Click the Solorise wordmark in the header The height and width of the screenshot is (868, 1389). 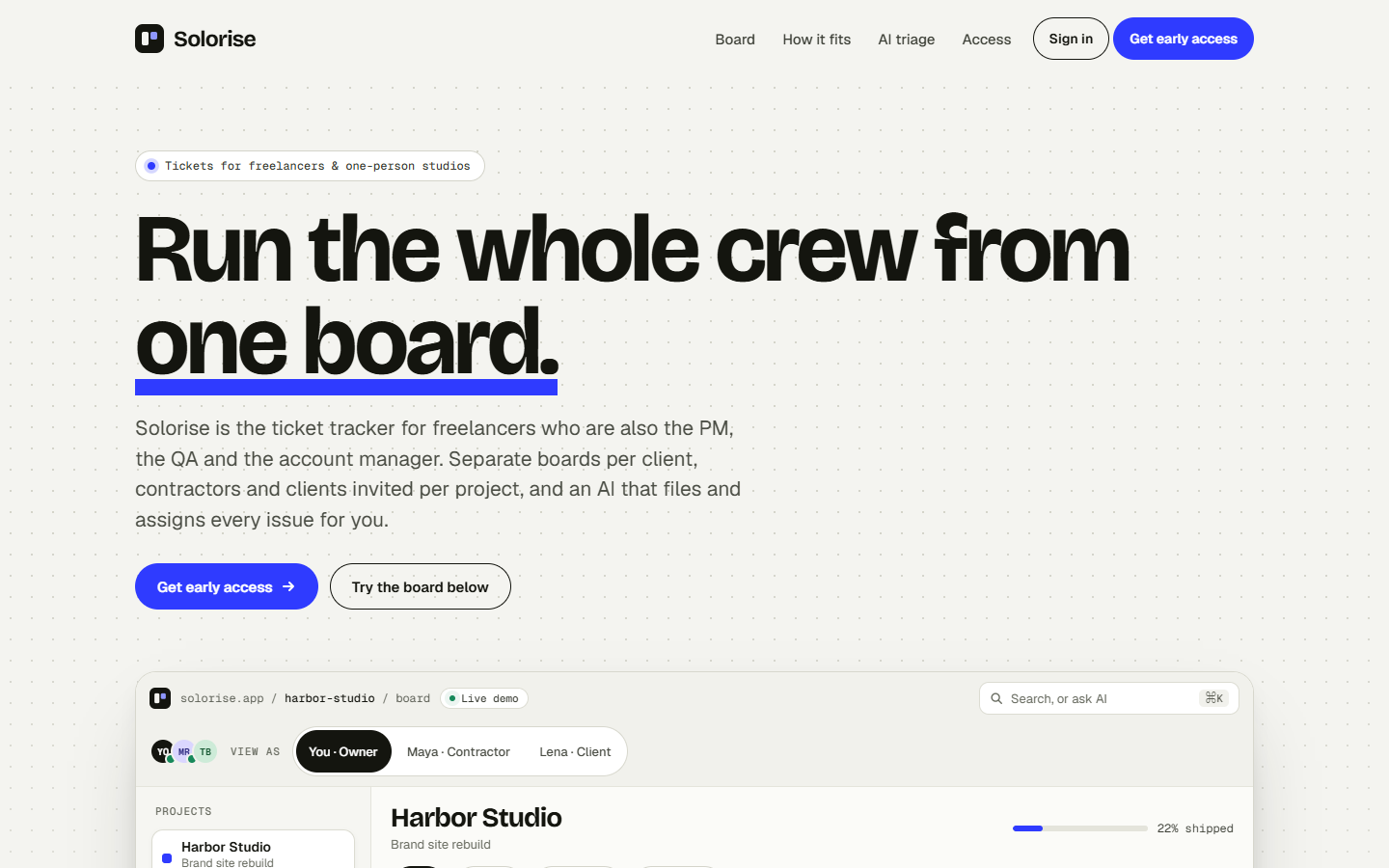point(215,39)
